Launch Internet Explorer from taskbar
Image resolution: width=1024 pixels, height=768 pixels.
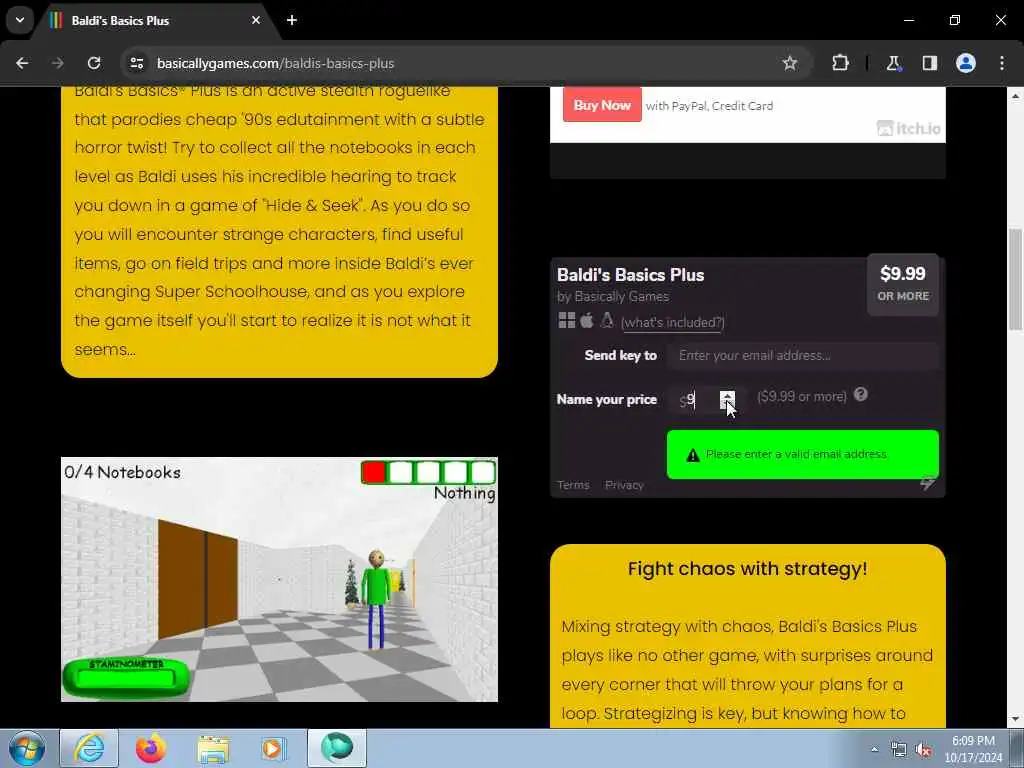[x=89, y=748]
